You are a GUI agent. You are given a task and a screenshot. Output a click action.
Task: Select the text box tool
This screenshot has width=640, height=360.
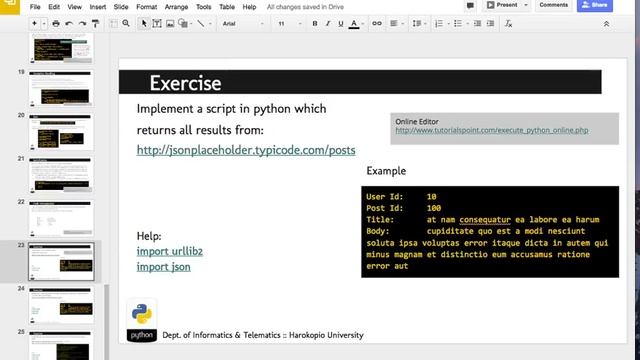[x=157, y=24]
